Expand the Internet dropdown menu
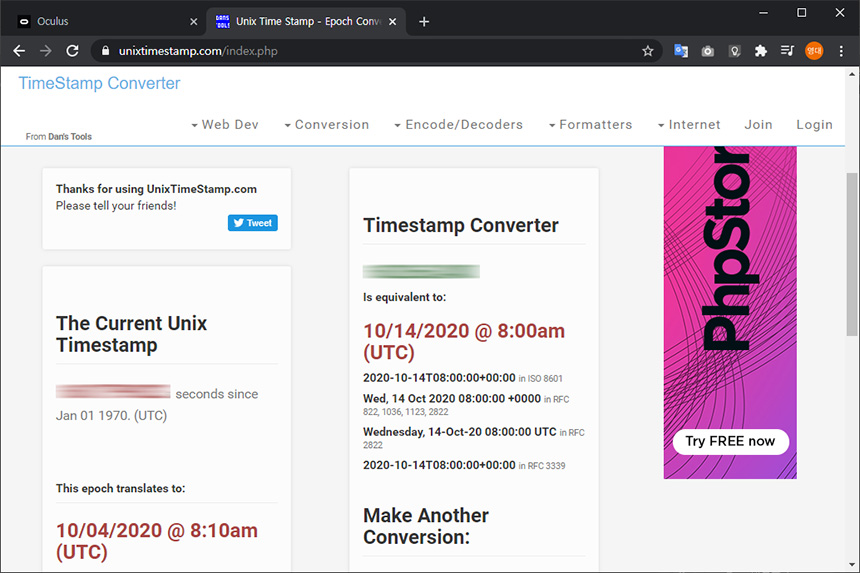 click(x=689, y=124)
